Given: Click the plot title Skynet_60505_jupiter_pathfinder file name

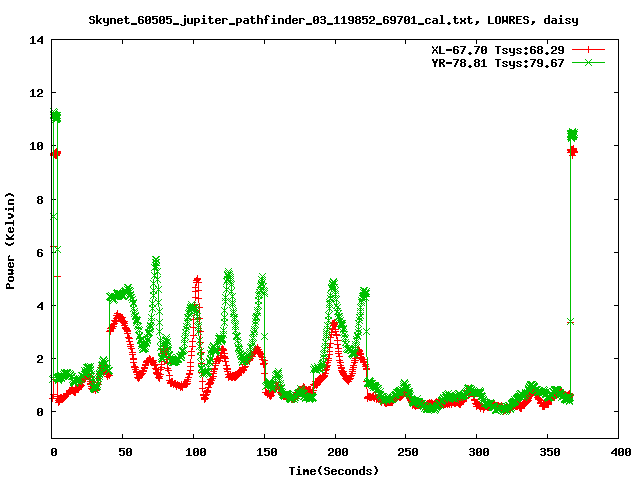Looking at the screenshot, I should click(333, 20).
